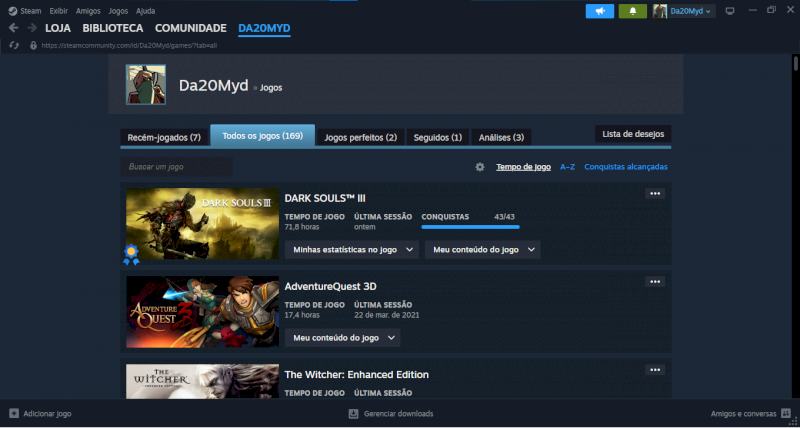Expand Minhas estatísticas no jogo dropdown
This screenshot has width=800, height=428.
click(x=351, y=250)
